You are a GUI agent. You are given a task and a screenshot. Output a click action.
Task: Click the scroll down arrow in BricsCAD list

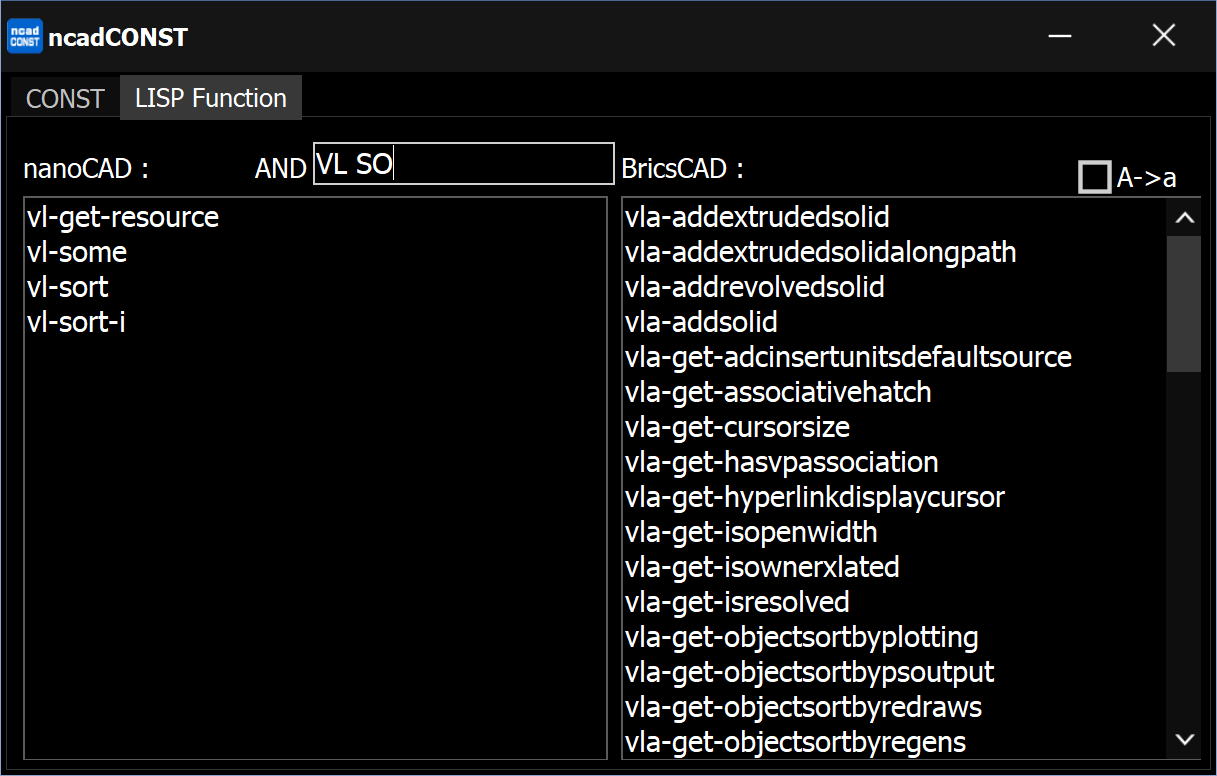[1185, 740]
